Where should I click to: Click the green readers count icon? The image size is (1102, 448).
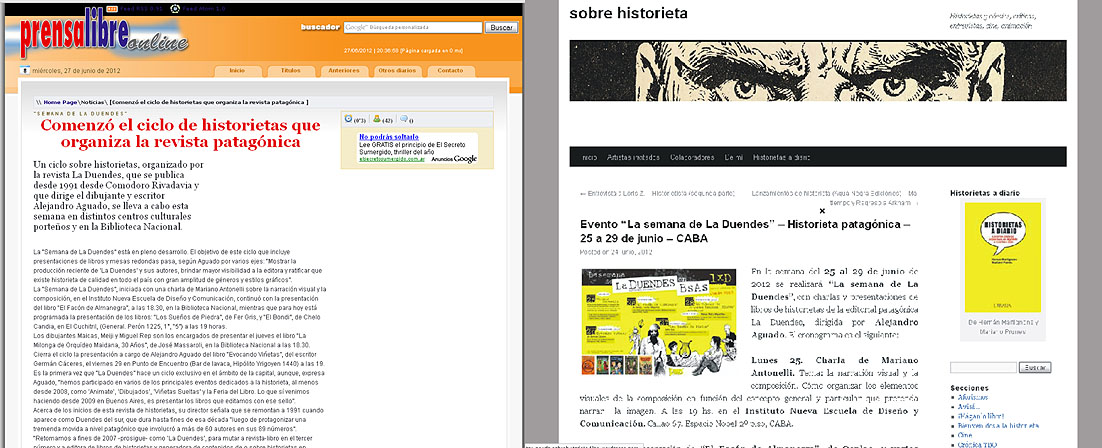pos(377,119)
